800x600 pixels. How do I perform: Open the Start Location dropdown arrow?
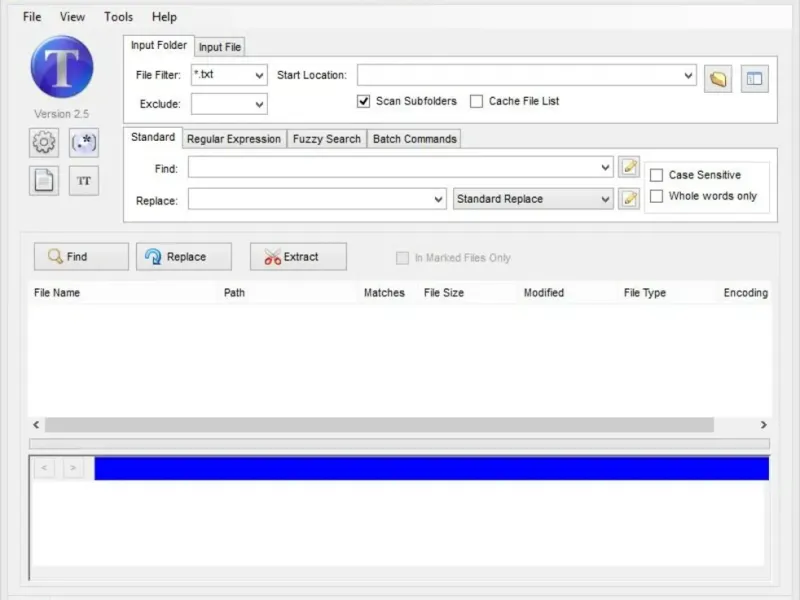(688, 76)
